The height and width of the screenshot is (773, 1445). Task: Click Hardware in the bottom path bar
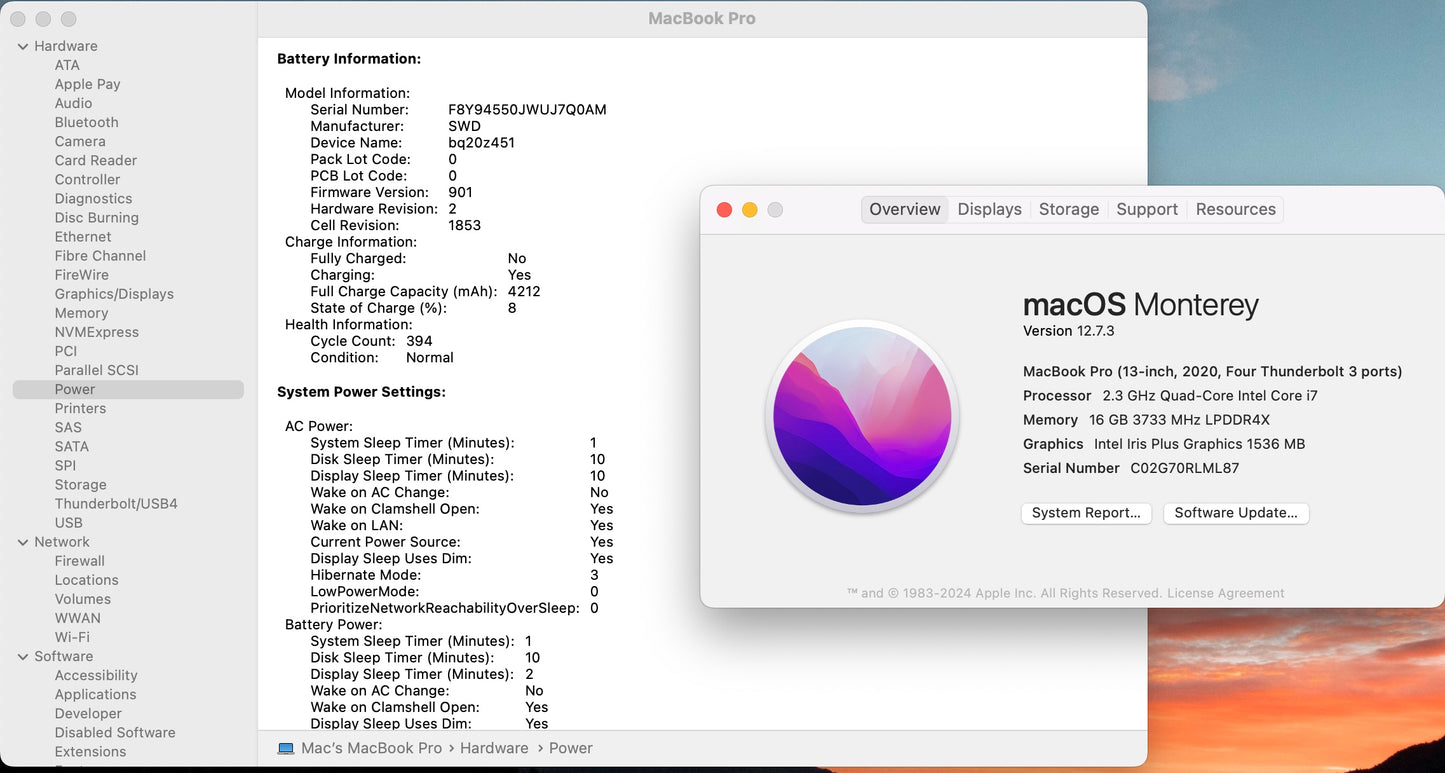494,748
